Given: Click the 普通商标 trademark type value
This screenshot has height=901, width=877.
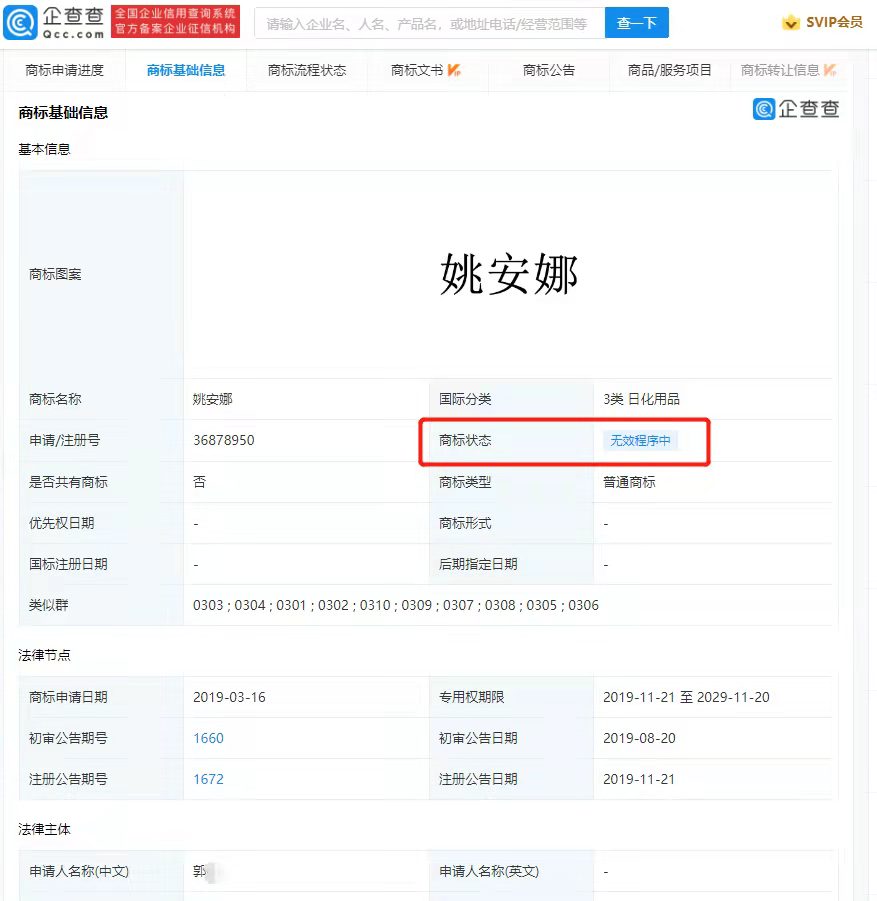Looking at the screenshot, I should pyautogui.click(x=629, y=482).
